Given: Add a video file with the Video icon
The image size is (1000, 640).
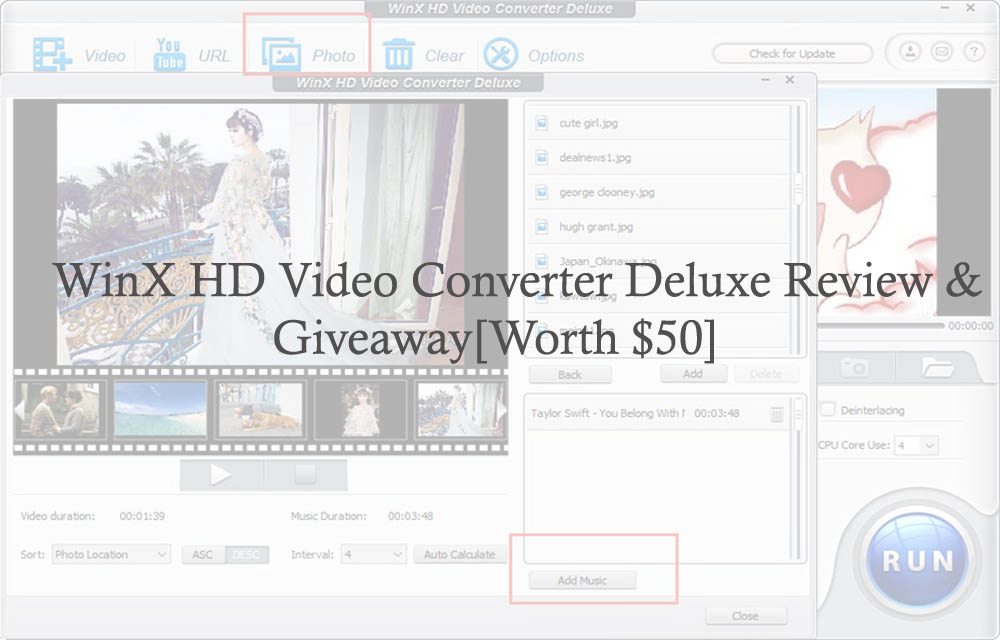Looking at the screenshot, I should 52,55.
